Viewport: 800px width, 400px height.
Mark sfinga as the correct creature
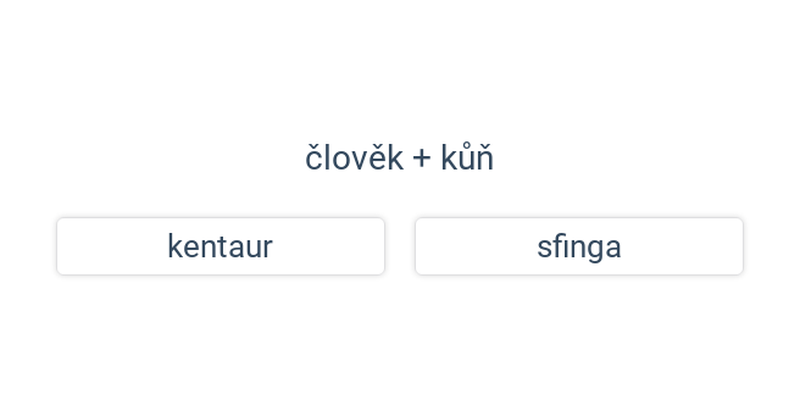[579, 246]
